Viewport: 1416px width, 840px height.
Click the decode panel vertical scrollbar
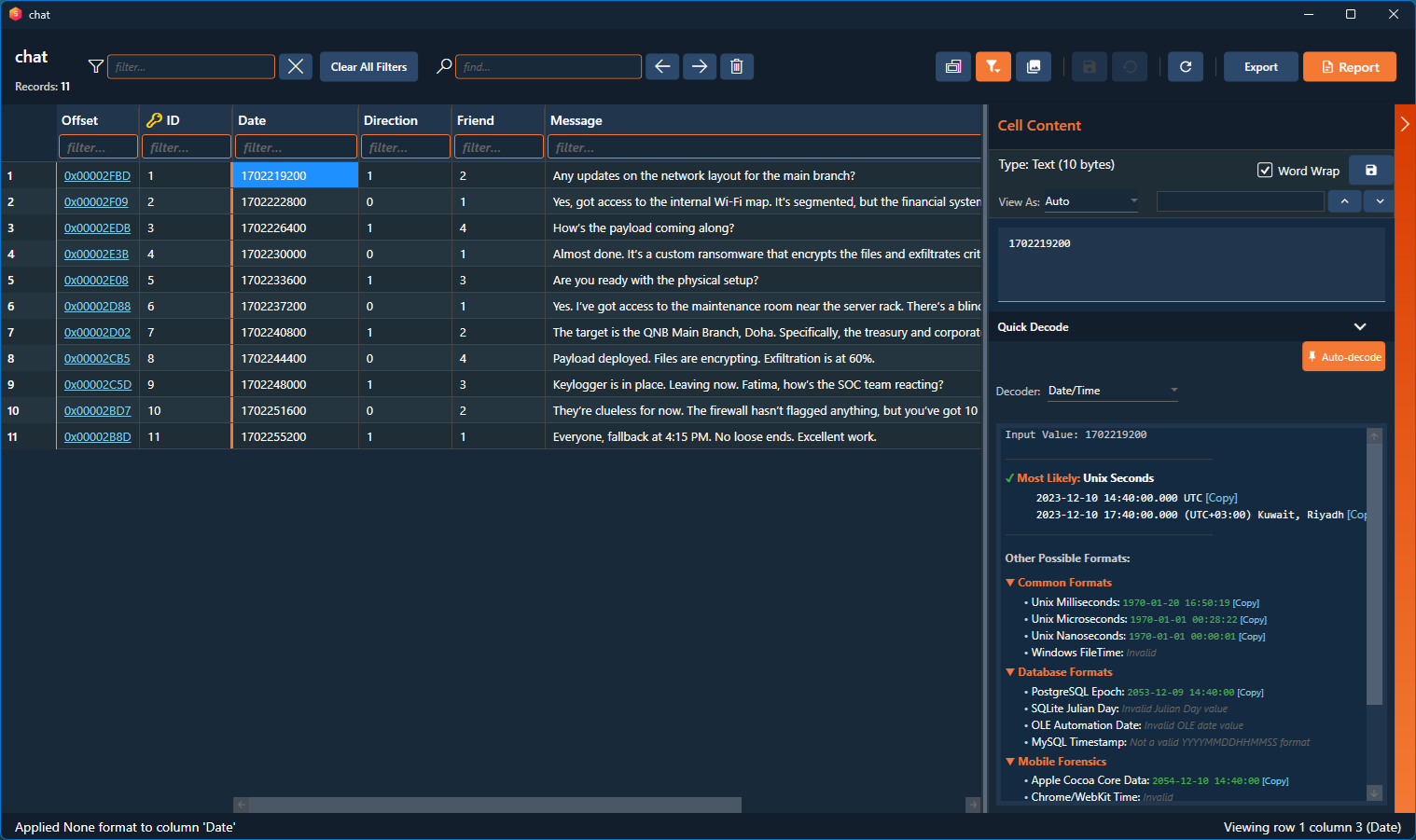[1374, 573]
